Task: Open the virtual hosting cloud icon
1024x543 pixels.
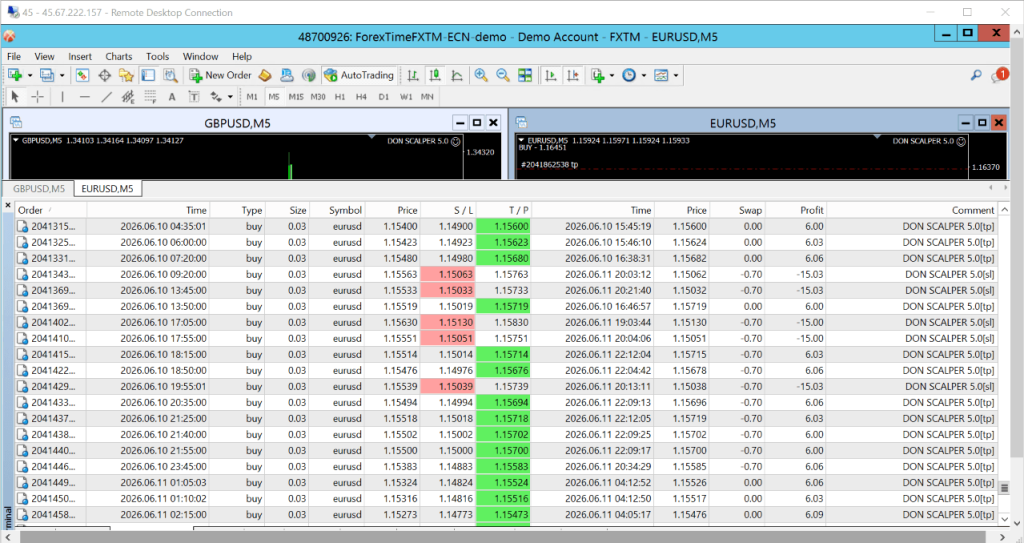Action: (x=287, y=75)
